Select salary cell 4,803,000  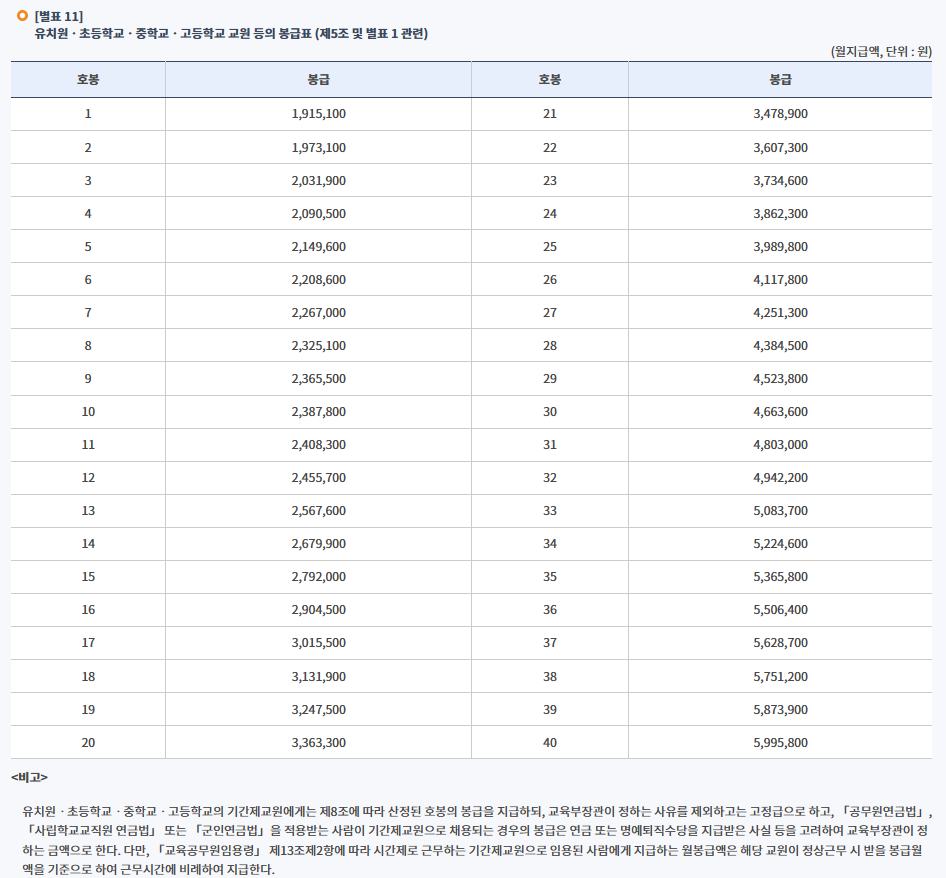tap(780, 445)
